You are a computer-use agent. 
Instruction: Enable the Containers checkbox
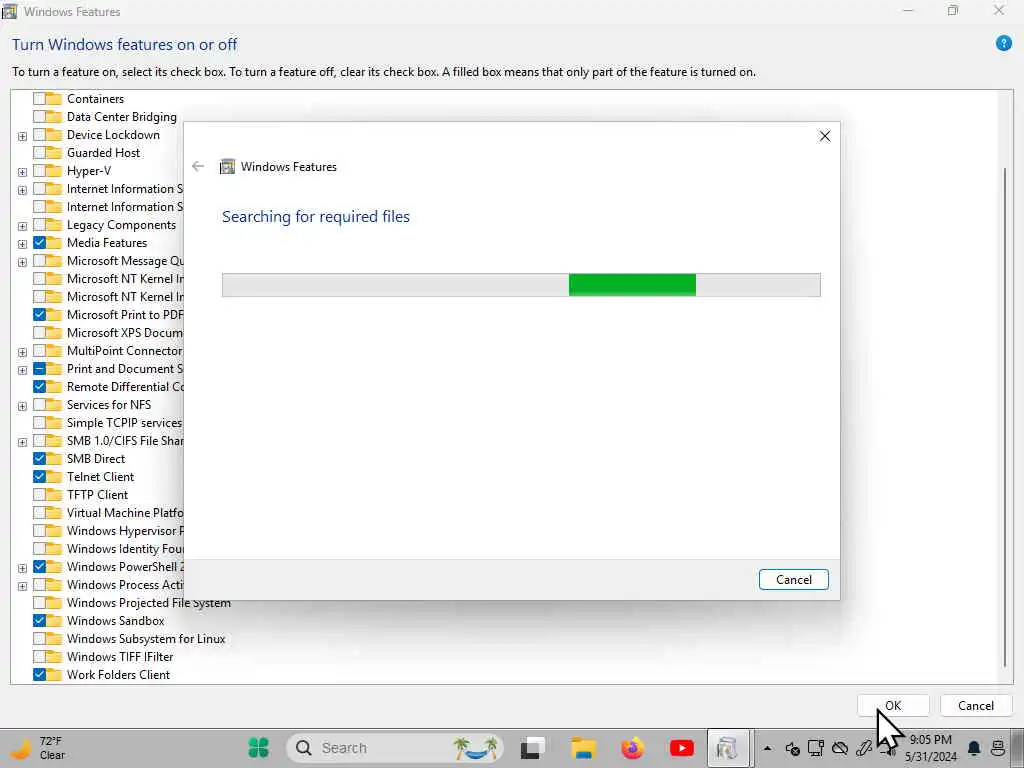coord(39,99)
